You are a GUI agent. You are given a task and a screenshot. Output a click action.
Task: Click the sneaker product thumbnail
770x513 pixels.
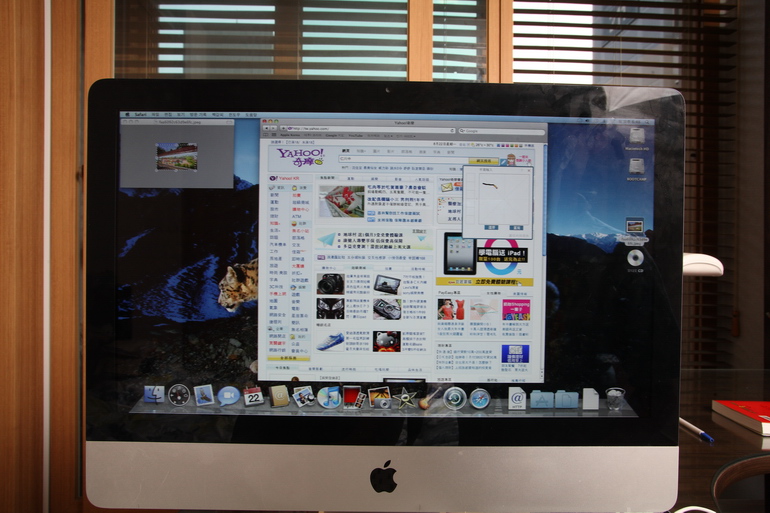(330, 341)
